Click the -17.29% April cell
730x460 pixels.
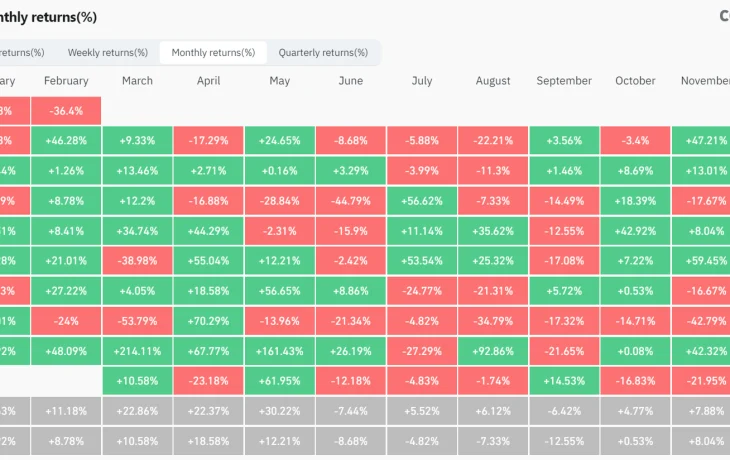[209, 141]
